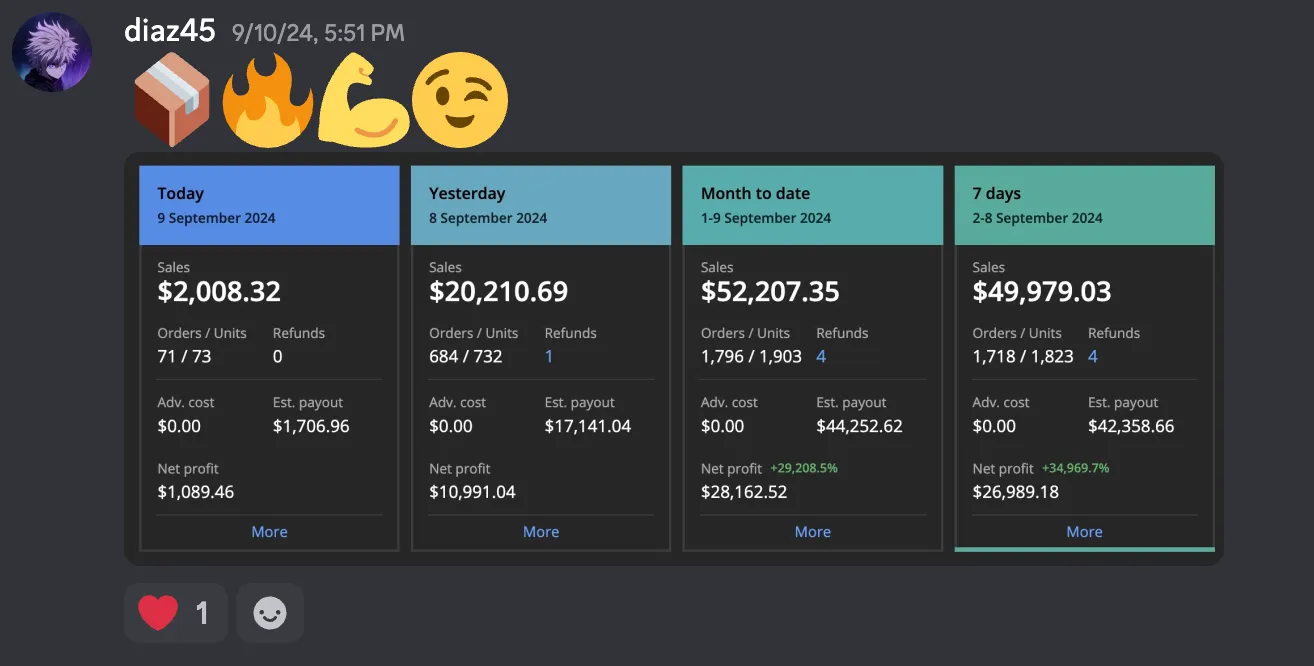This screenshot has height=666, width=1314.
Task: Click the +29,208.5% profit change
Action: pos(804,468)
